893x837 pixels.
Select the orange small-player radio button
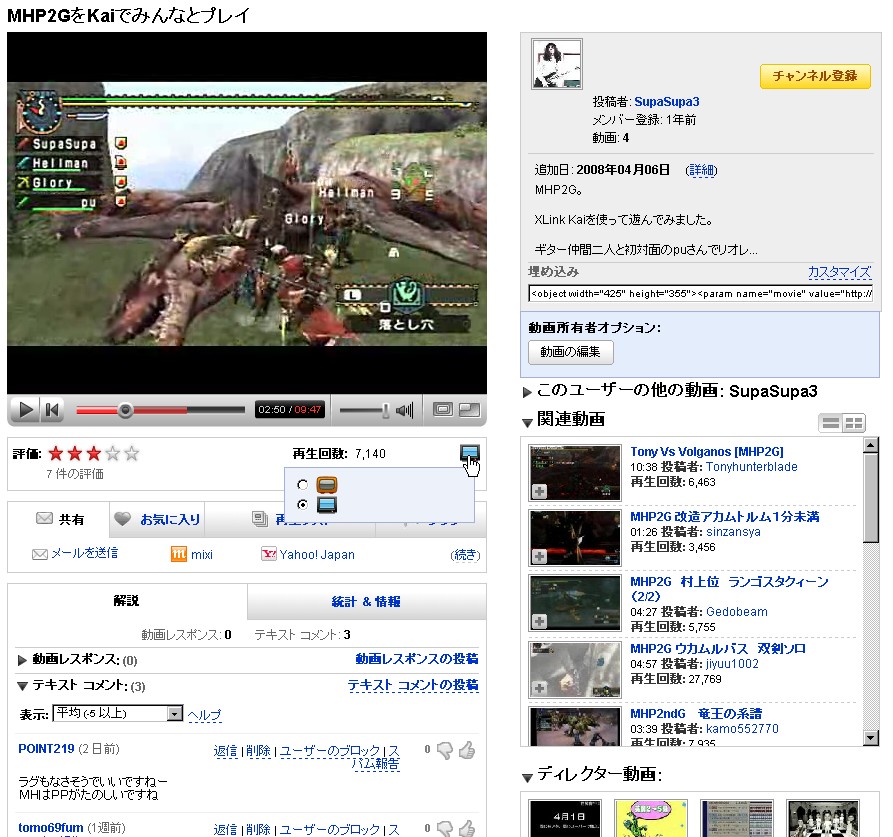[302, 485]
